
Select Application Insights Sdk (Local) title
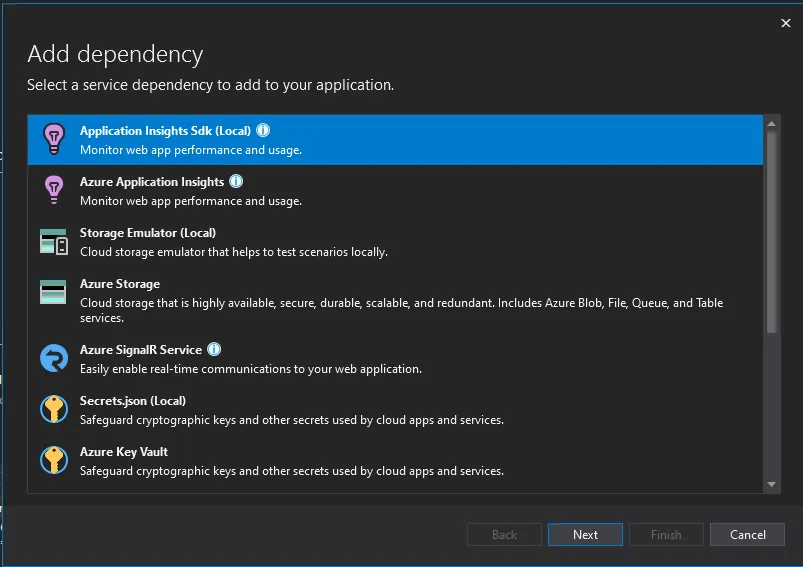[x=165, y=131]
